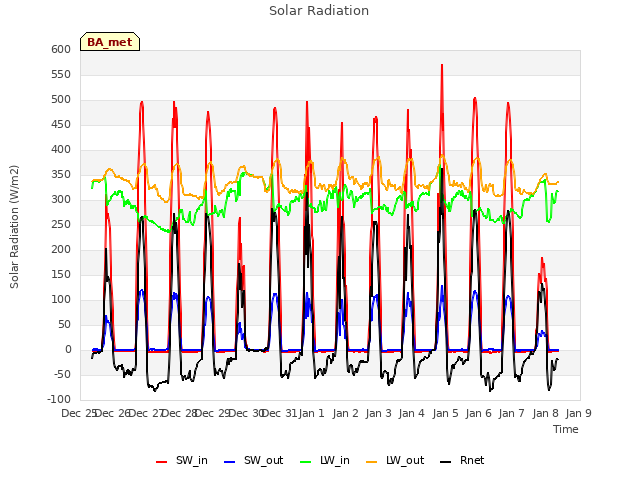Image resolution: width=640 pixels, height=480 pixels.
Task: Click the 600 y-axis tick label
Action: click(61, 49)
